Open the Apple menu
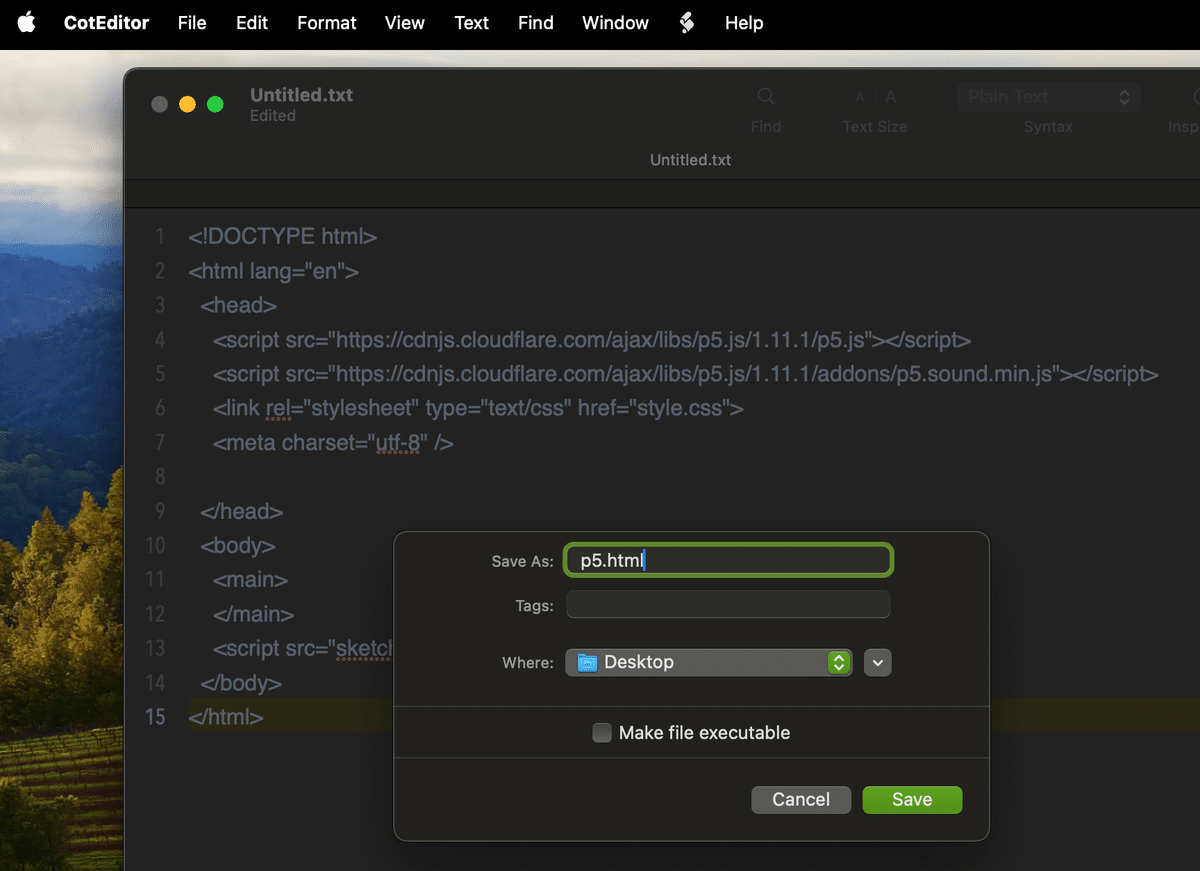 (x=26, y=22)
